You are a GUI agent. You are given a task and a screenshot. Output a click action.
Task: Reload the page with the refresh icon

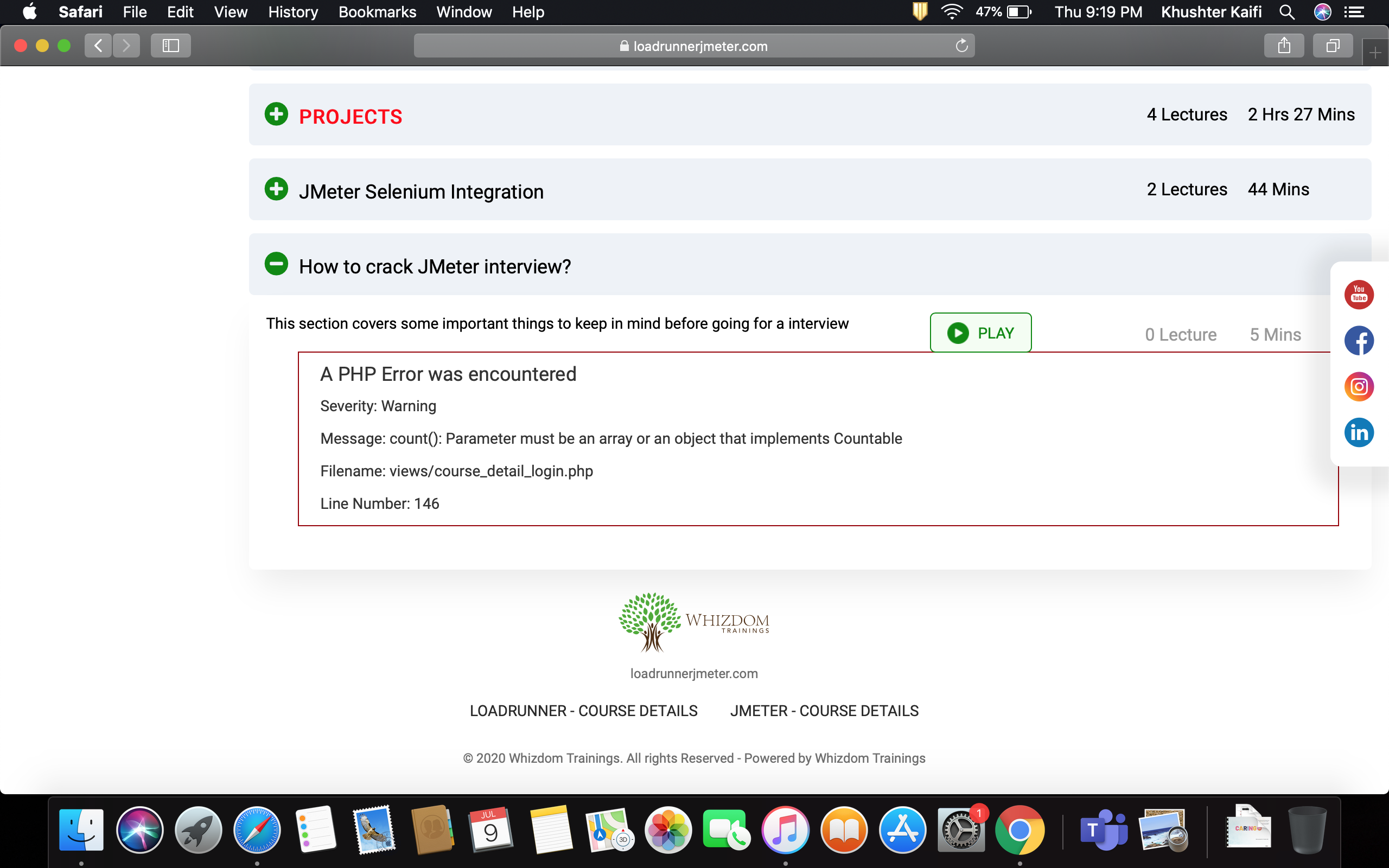coord(961,46)
